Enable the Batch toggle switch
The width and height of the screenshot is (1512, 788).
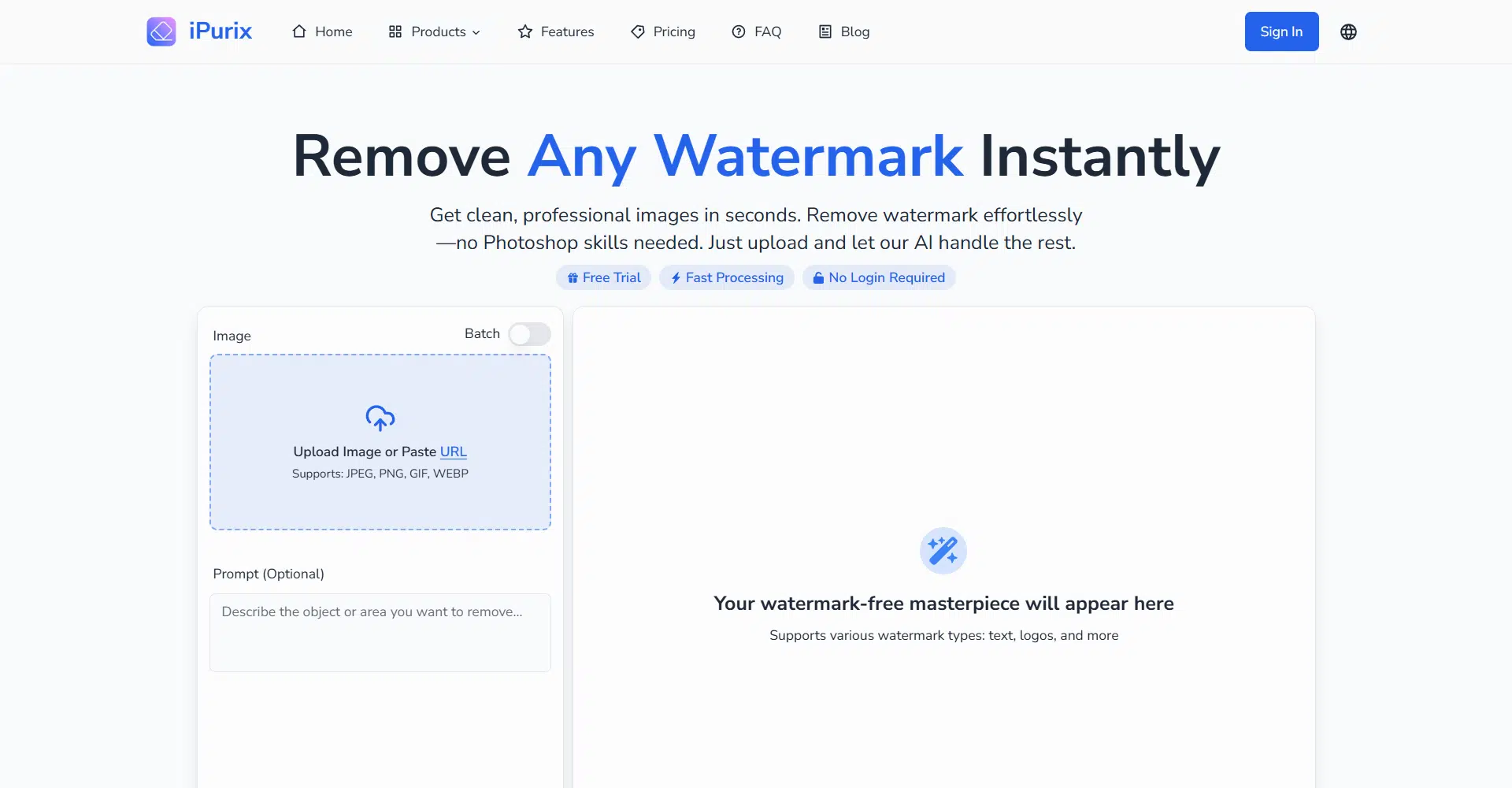529,334
